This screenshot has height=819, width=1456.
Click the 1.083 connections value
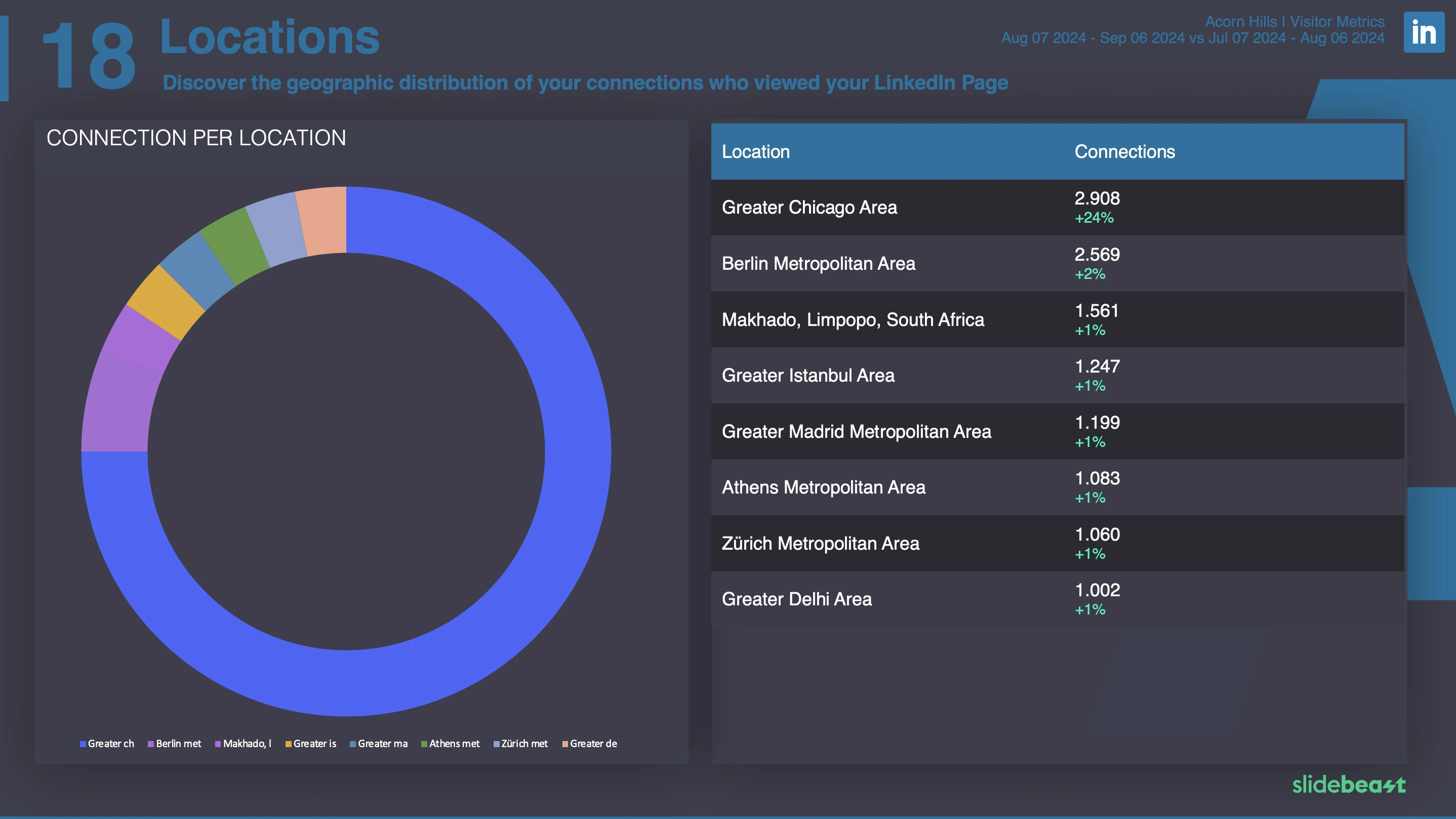(x=1097, y=478)
